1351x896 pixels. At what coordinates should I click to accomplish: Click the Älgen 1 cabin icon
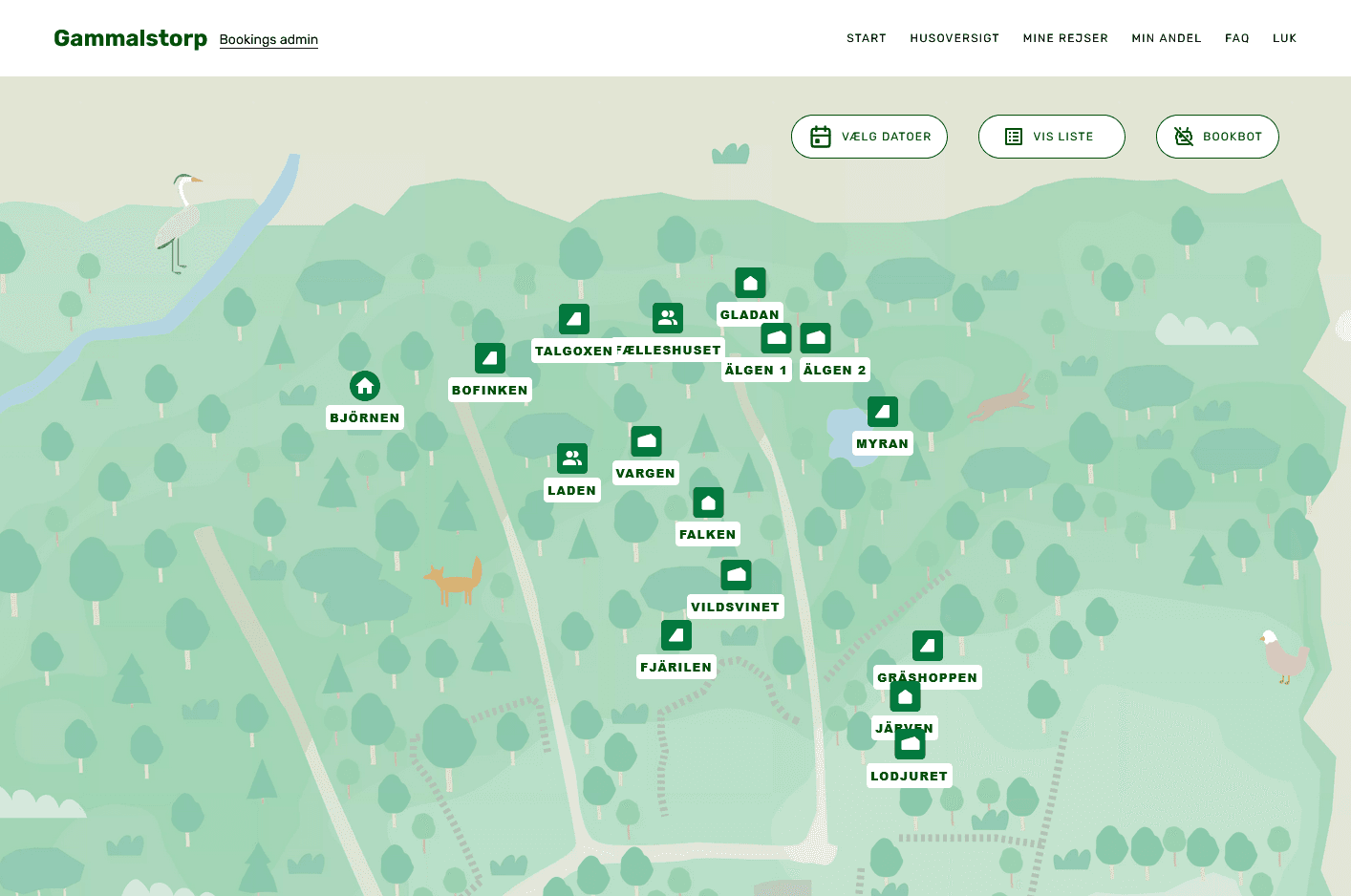(x=776, y=337)
